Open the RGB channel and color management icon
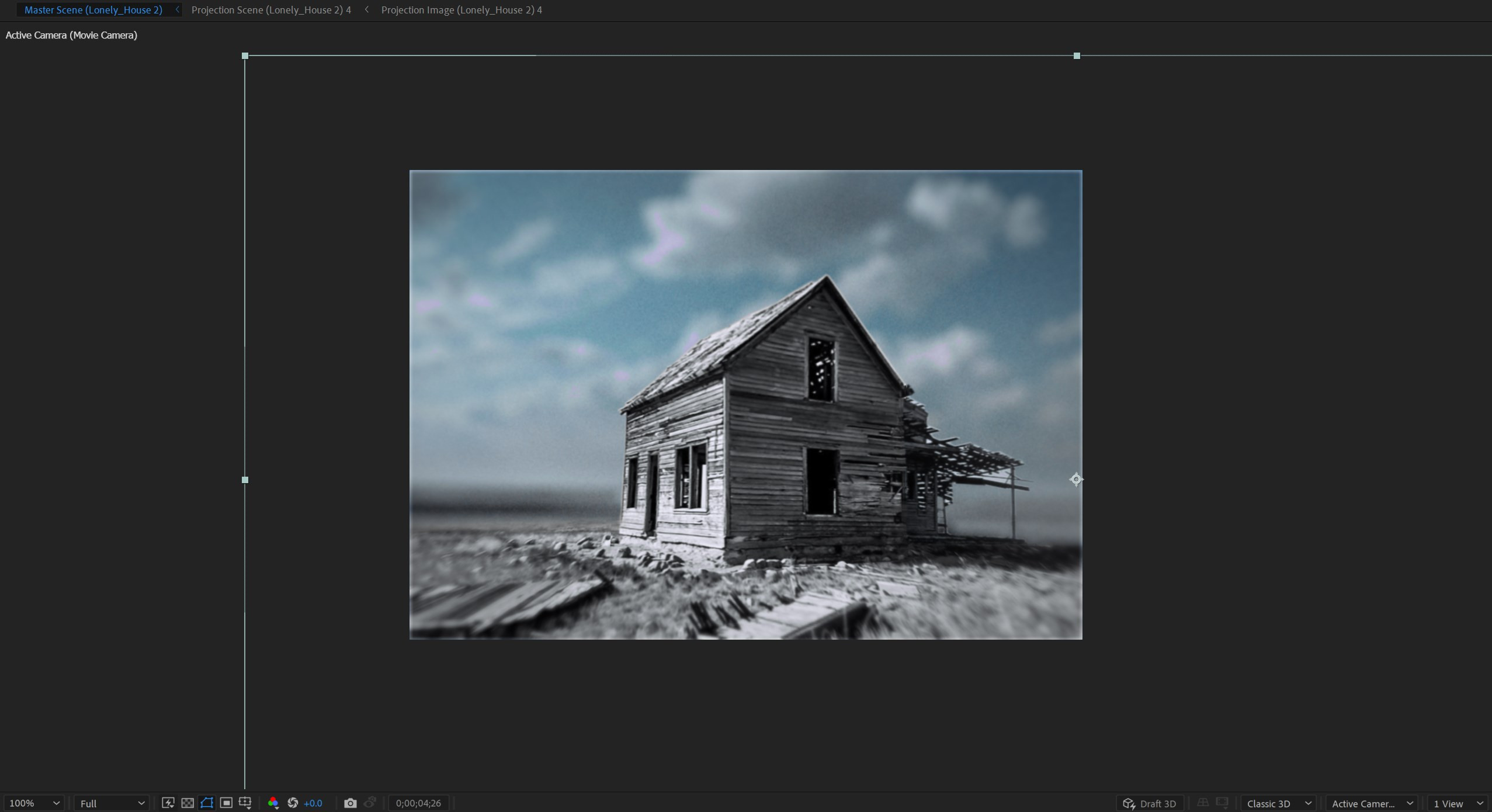This screenshot has height=812, width=1492. [x=273, y=803]
